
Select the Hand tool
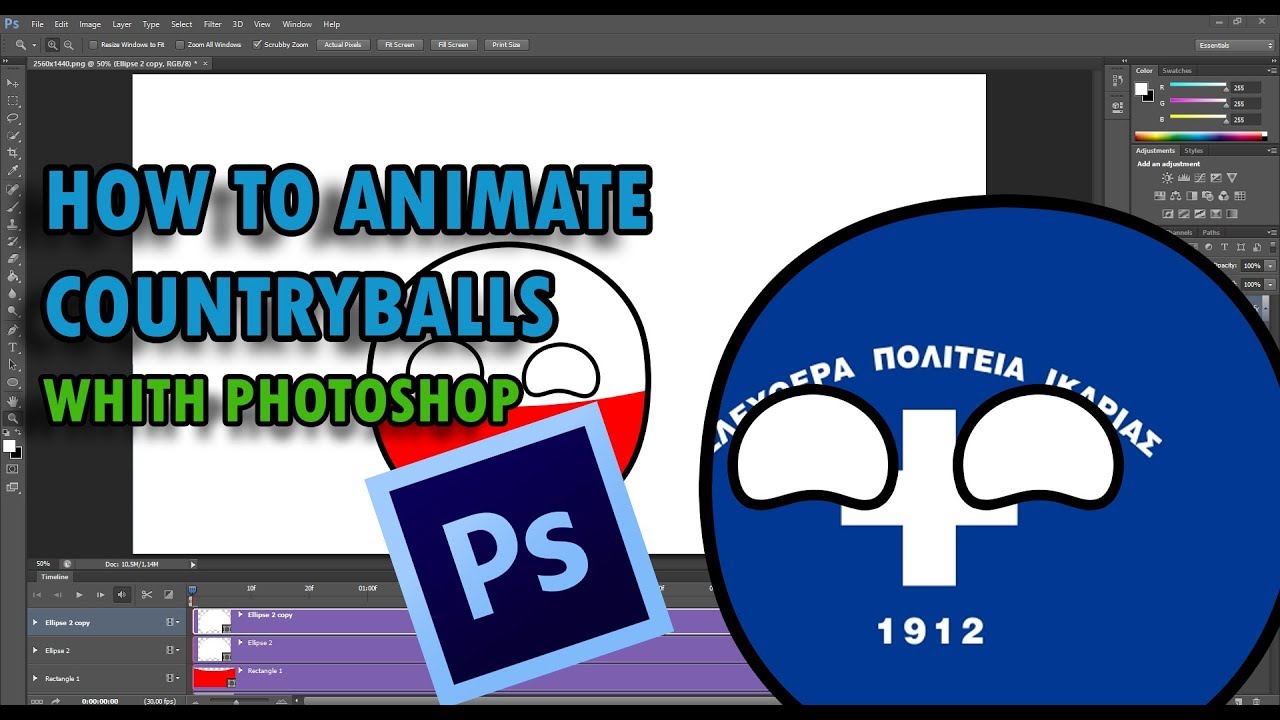point(13,401)
